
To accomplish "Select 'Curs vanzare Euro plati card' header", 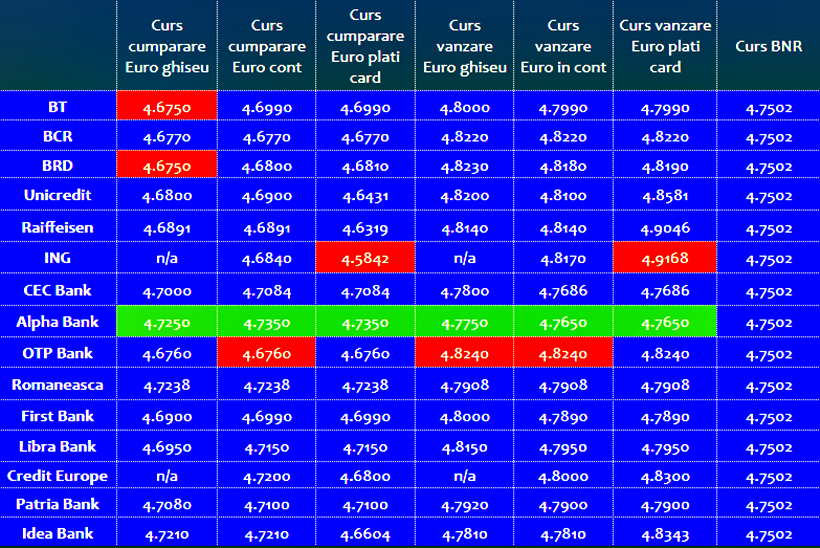I will point(665,47).
